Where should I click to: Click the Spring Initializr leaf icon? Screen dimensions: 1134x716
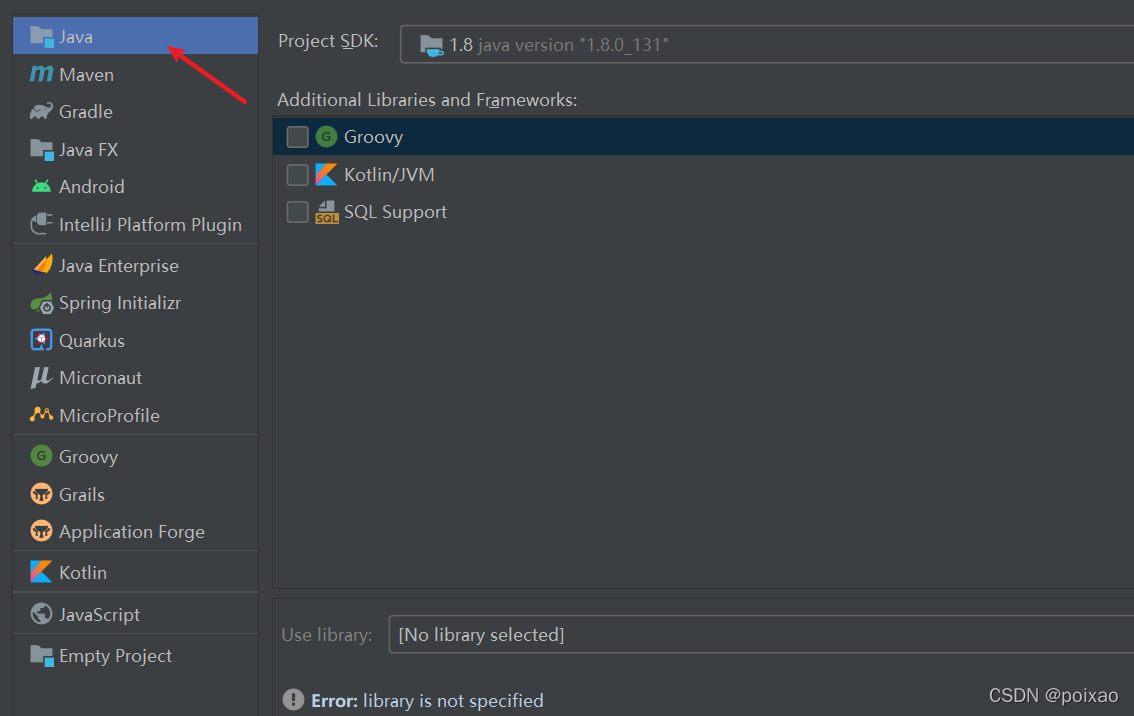[41, 303]
